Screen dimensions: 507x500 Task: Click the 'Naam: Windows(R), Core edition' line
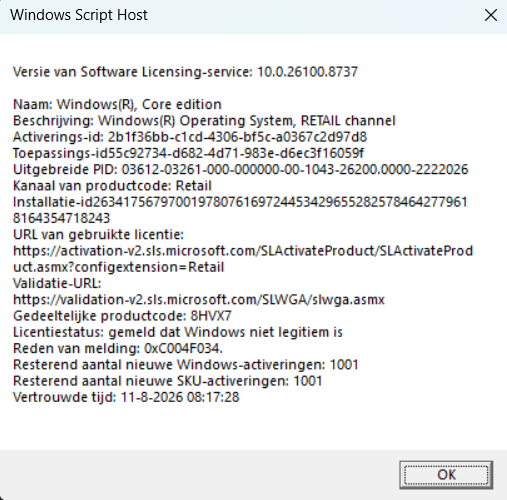pyautogui.click(x=117, y=104)
